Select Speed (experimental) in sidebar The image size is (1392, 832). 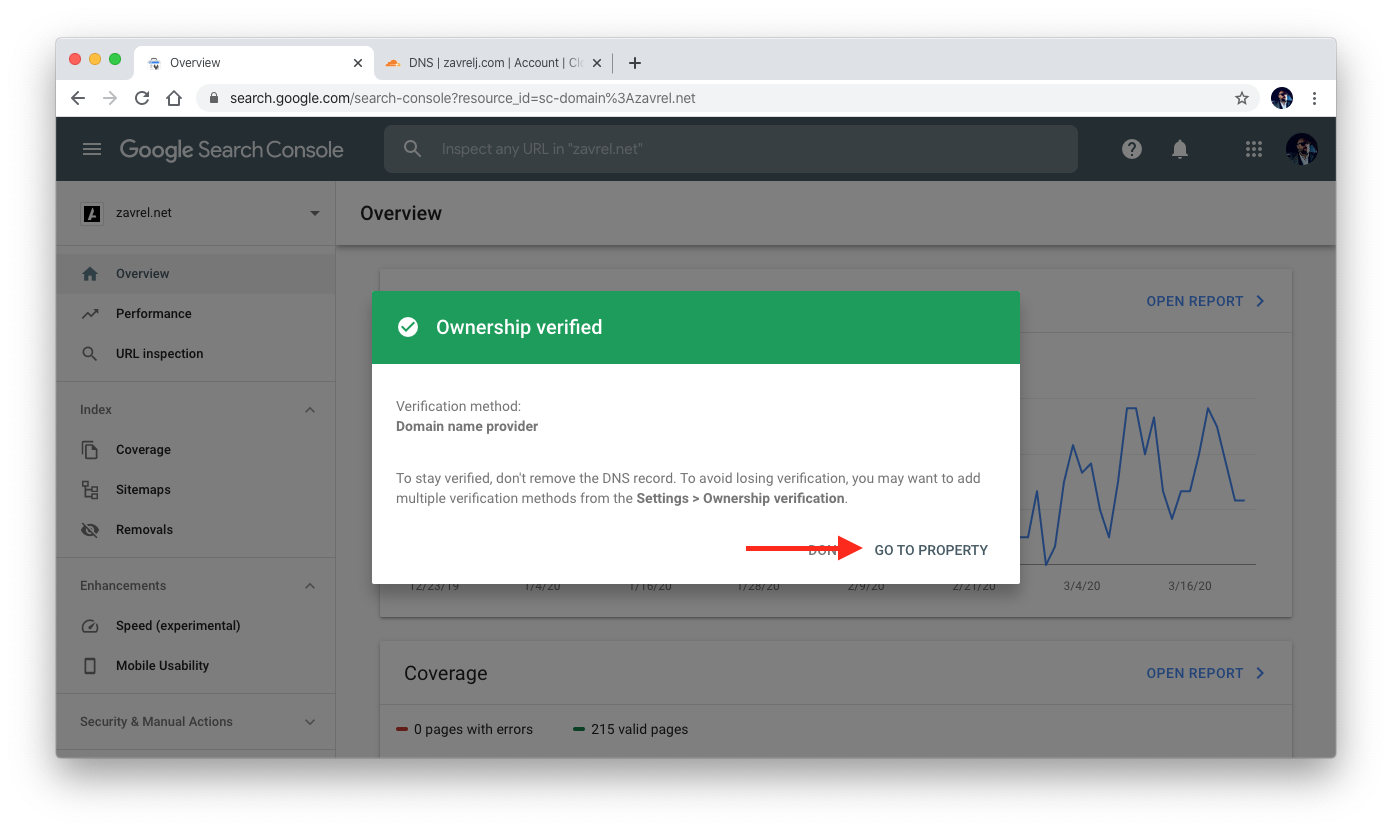pos(196,625)
